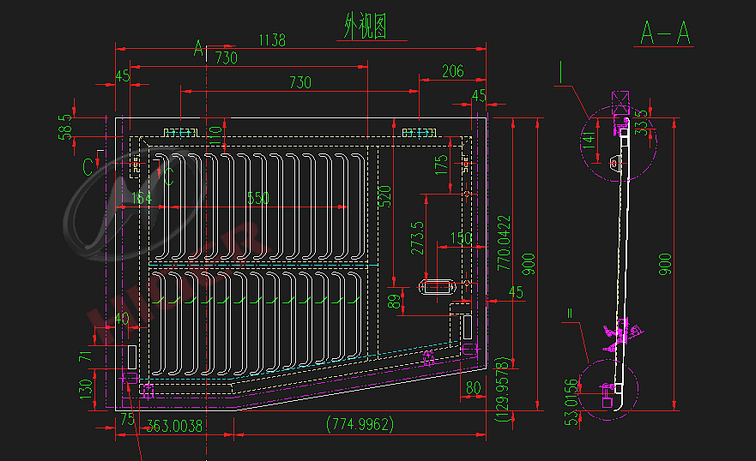Select the 550 horizontal dimension text
756x461 pixels.
[x=258, y=199]
